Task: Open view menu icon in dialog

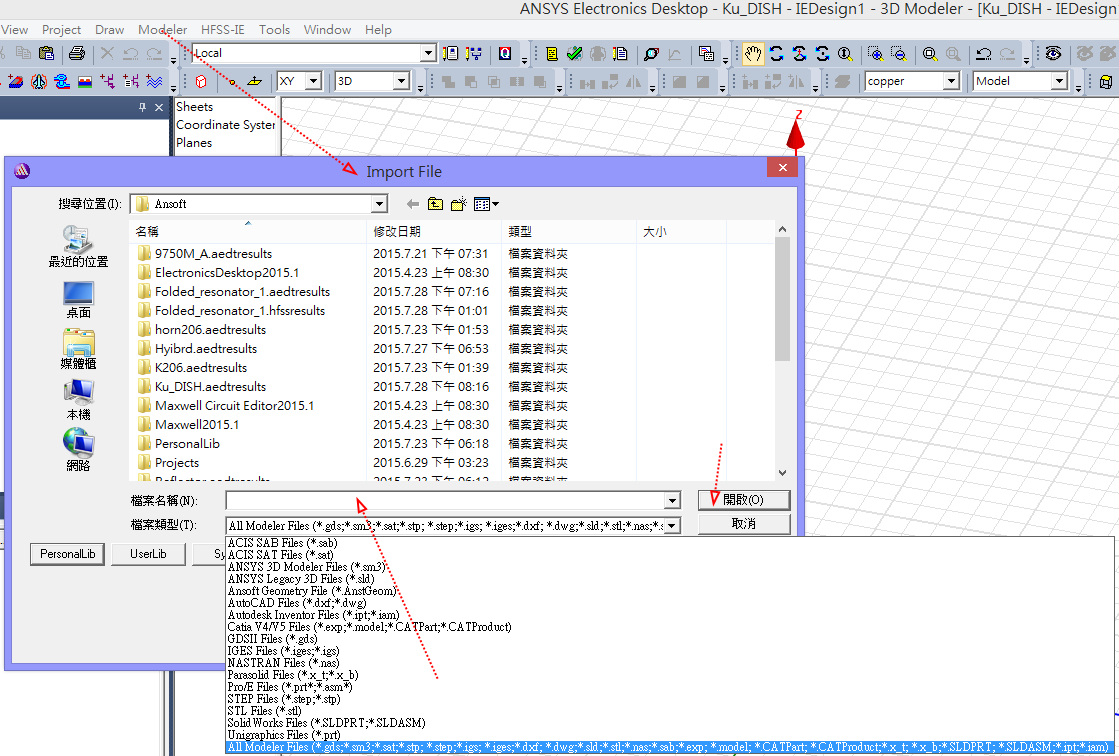Action: [x=486, y=204]
